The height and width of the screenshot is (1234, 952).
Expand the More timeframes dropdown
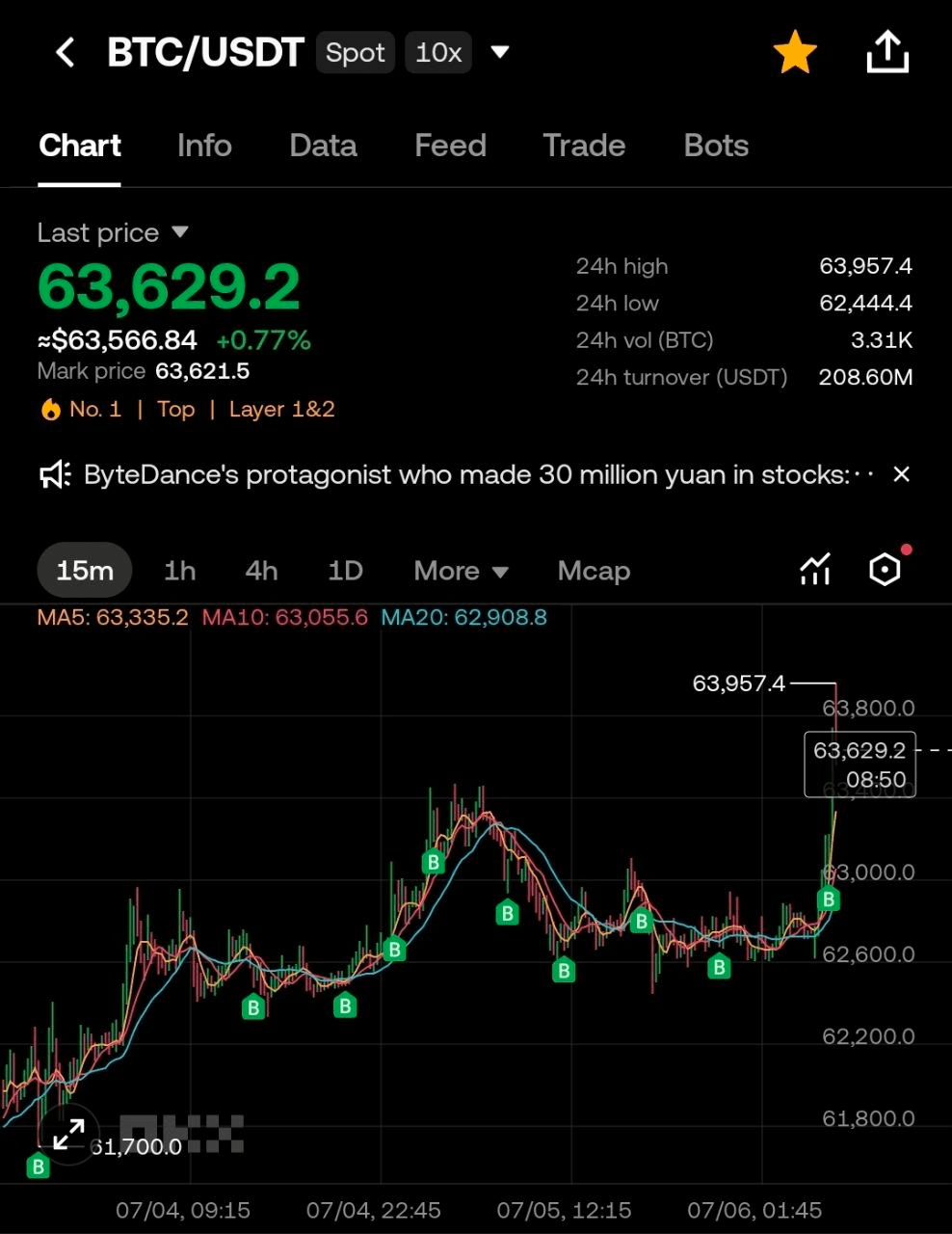coord(461,571)
